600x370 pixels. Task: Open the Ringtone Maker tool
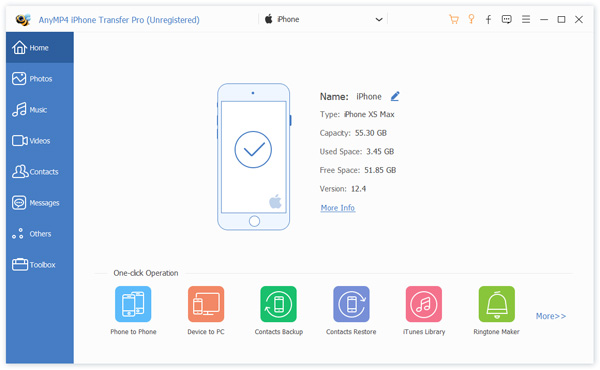click(x=497, y=311)
